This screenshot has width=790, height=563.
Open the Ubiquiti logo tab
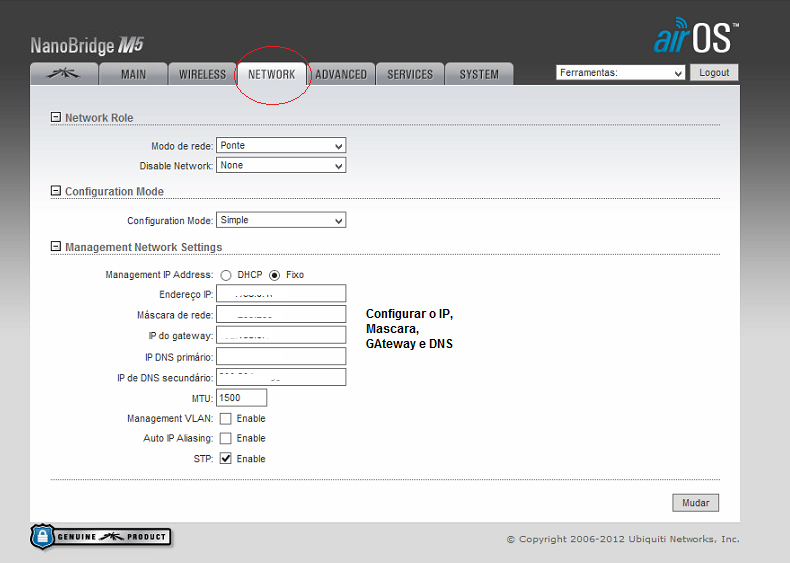64,74
